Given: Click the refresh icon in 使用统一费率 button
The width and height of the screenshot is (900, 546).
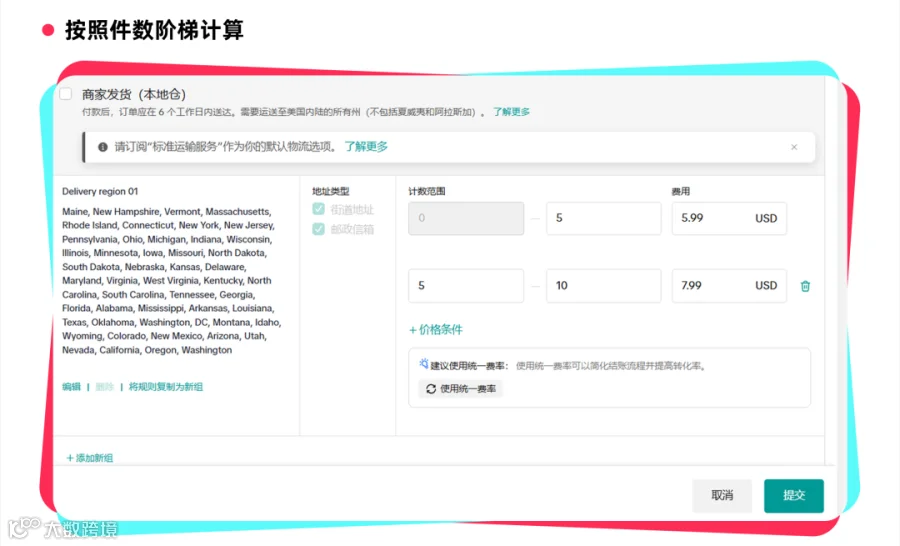Looking at the screenshot, I should pos(430,389).
